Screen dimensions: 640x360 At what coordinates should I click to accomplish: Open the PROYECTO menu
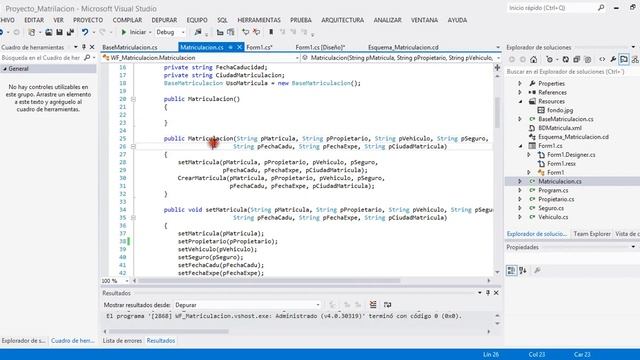tap(88, 20)
